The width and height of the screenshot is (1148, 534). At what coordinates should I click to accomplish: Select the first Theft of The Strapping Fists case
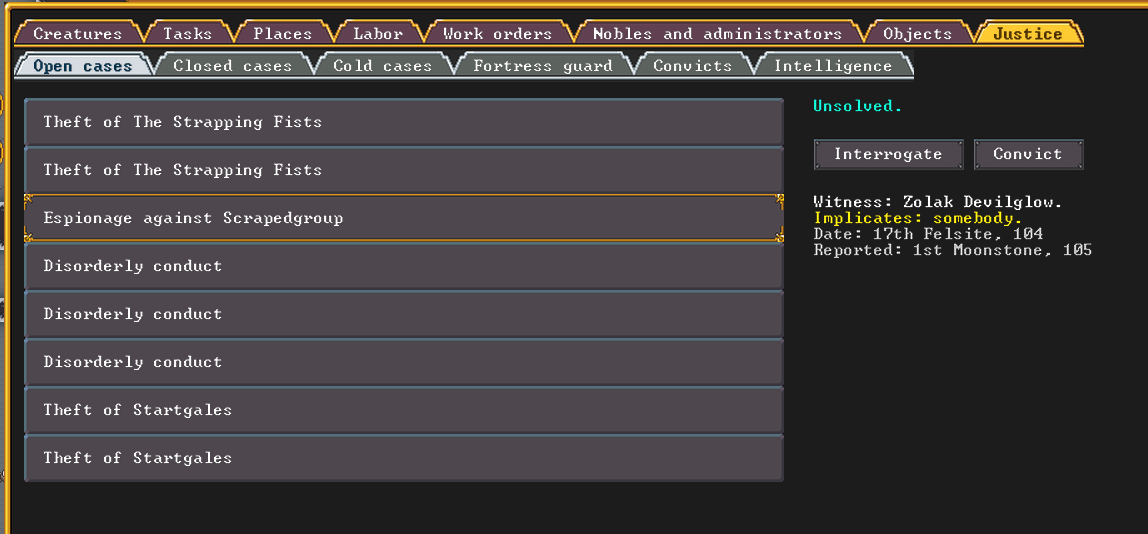(x=403, y=122)
